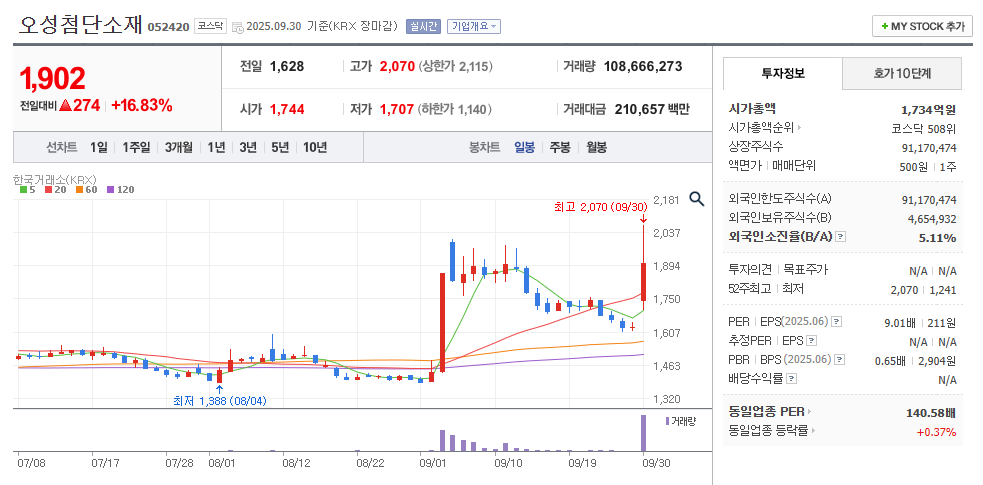Switch candle chart to 월봉
The height and width of the screenshot is (485, 983).
[x=596, y=148]
